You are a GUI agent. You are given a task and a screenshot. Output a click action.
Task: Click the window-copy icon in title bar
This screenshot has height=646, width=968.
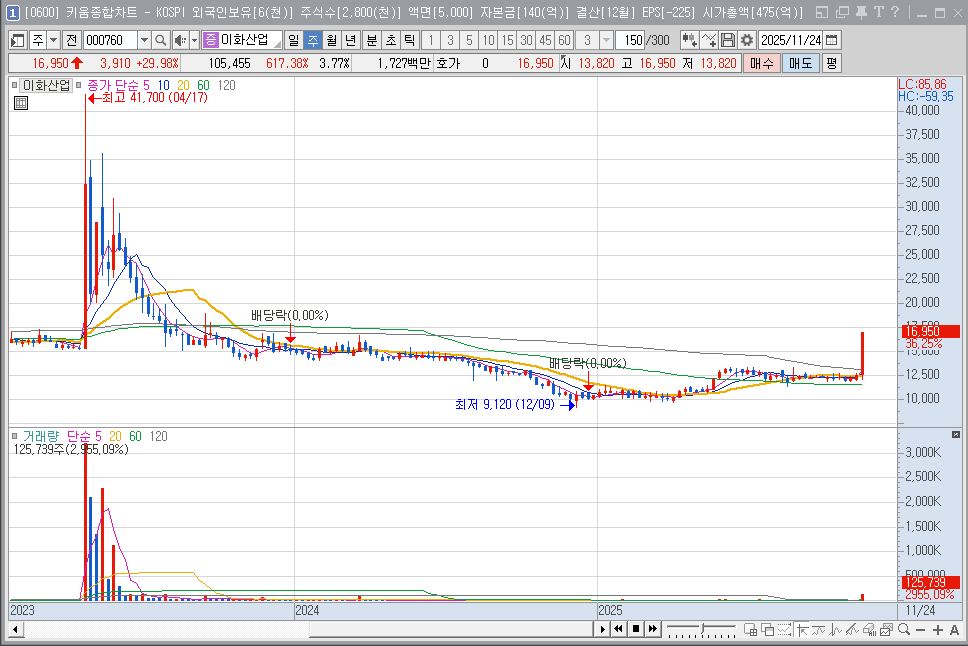click(x=842, y=12)
